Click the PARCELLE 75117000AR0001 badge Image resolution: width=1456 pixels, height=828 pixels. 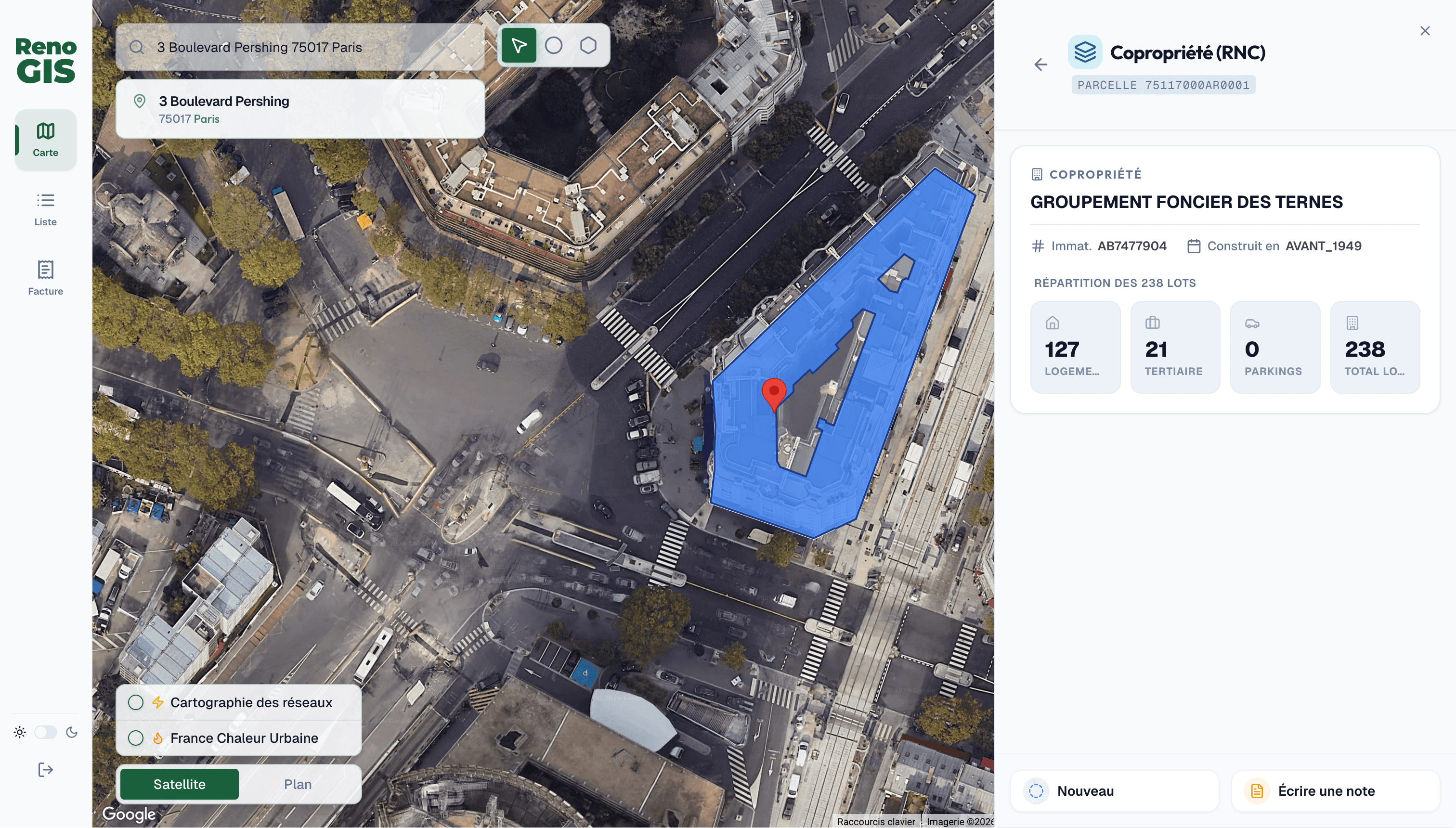(x=1163, y=85)
